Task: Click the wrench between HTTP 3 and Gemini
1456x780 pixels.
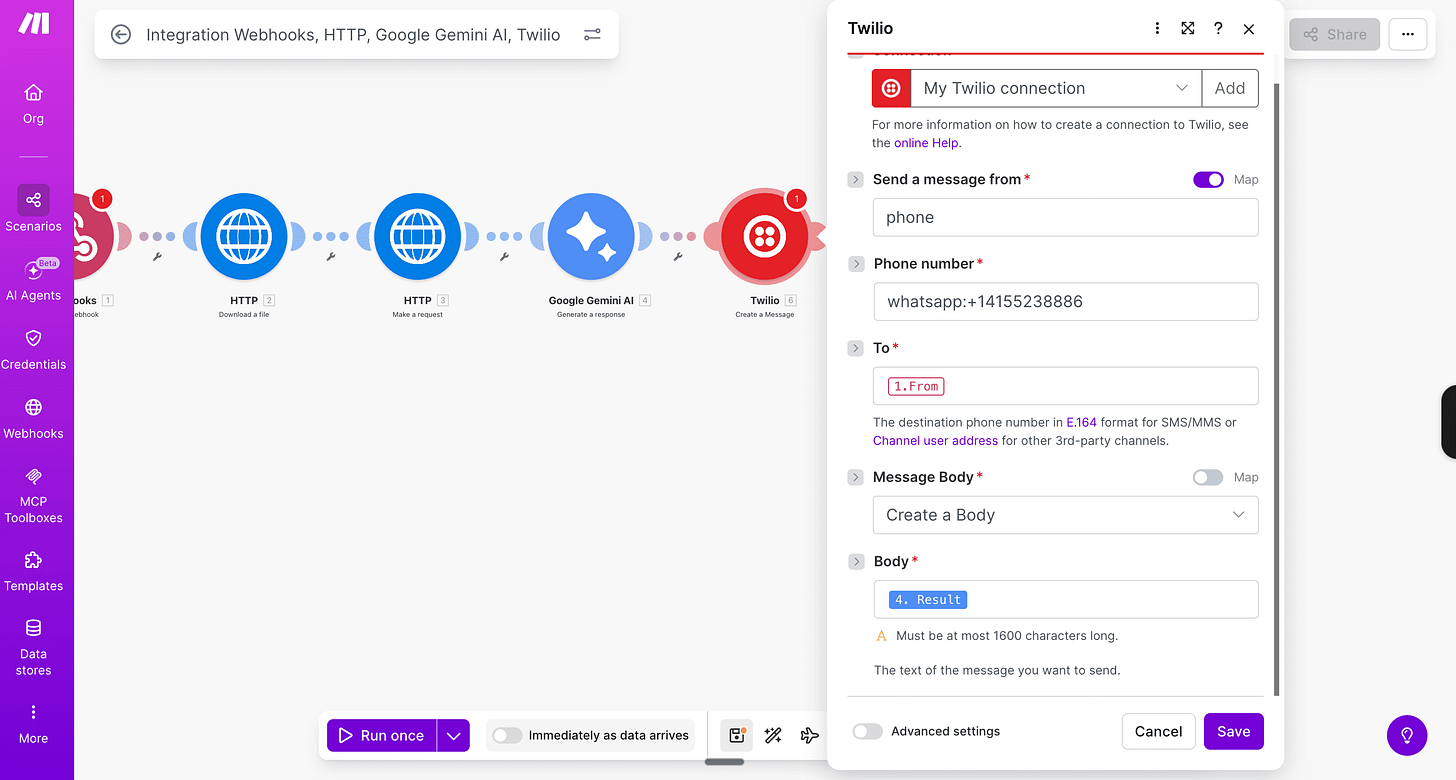Action: 504,257
